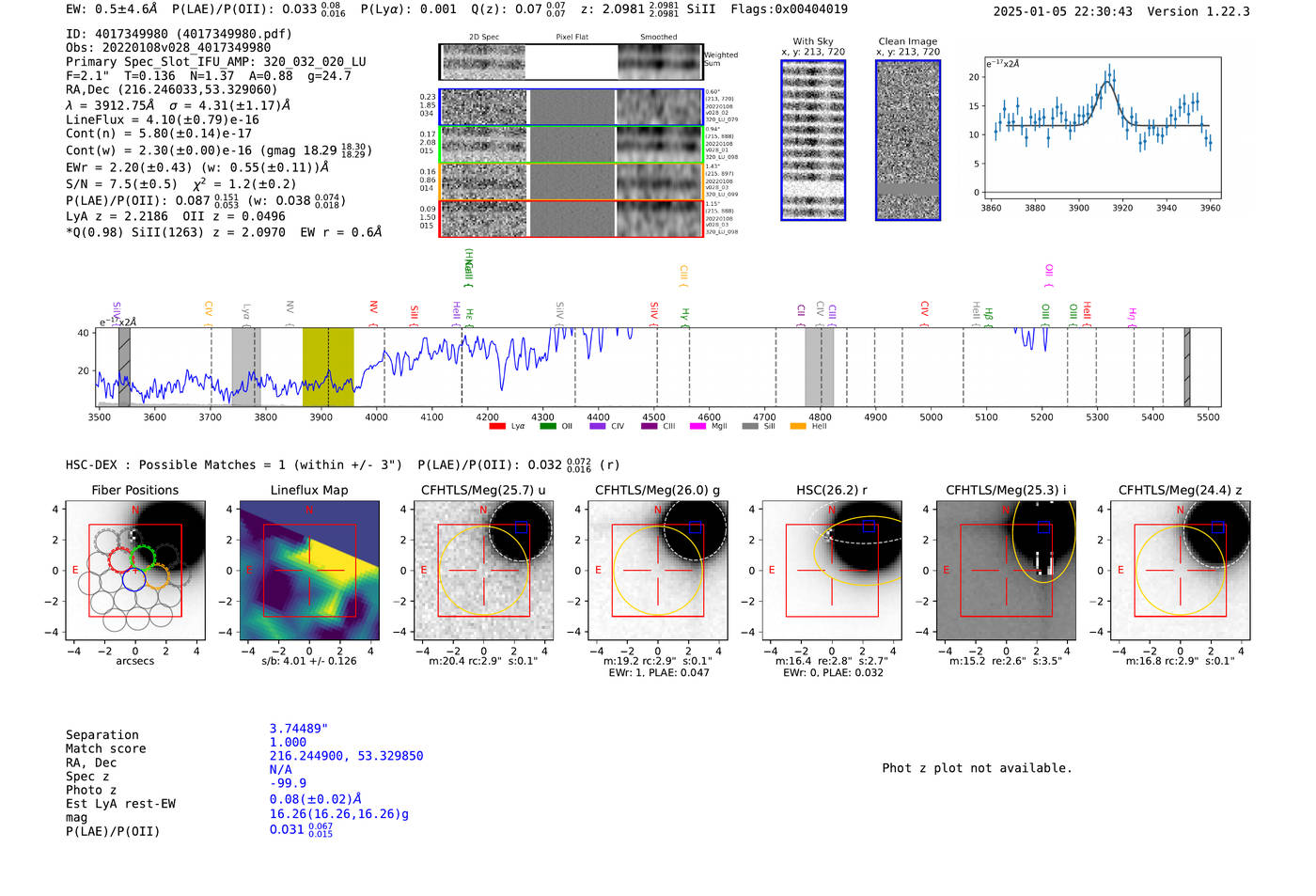Open the HSC(26.2) r image
Viewport: 1316px width, 896px height.
click(832, 571)
